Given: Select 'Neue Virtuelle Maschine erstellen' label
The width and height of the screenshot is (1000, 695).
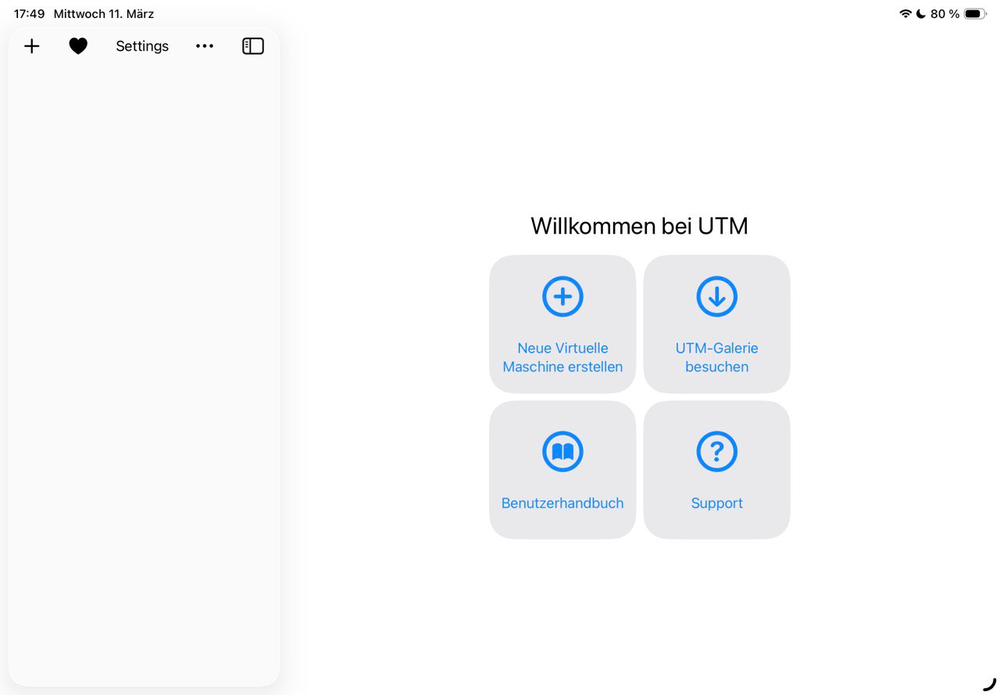Looking at the screenshot, I should tap(562, 357).
